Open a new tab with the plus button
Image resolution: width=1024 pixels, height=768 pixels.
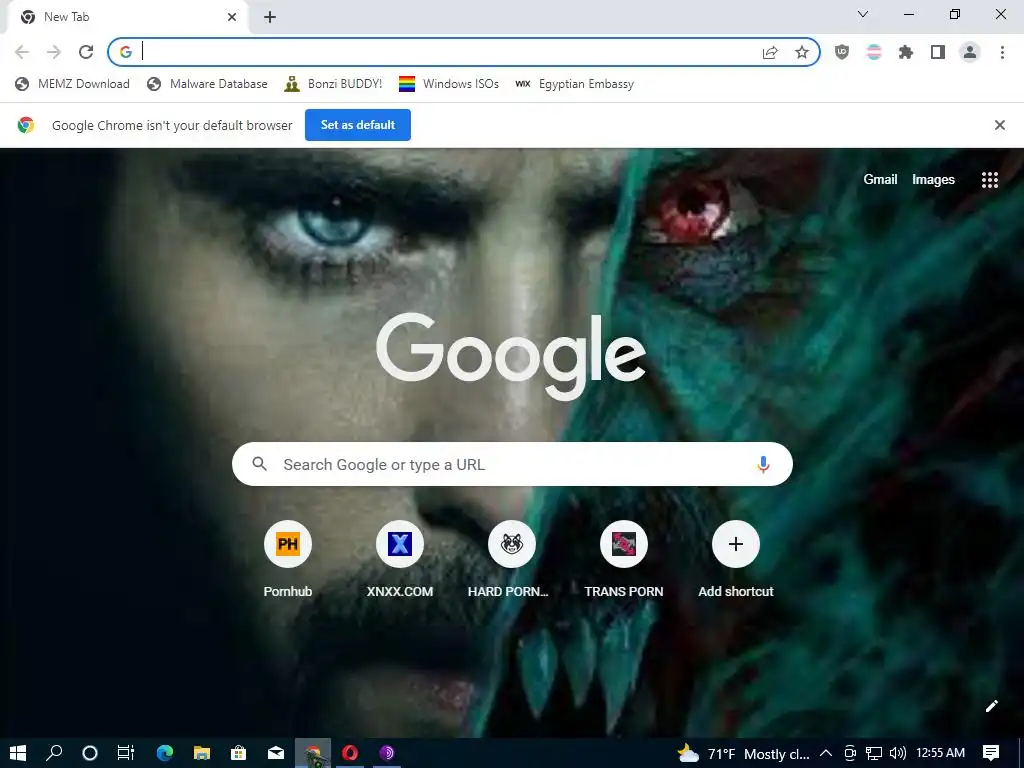tap(270, 17)
